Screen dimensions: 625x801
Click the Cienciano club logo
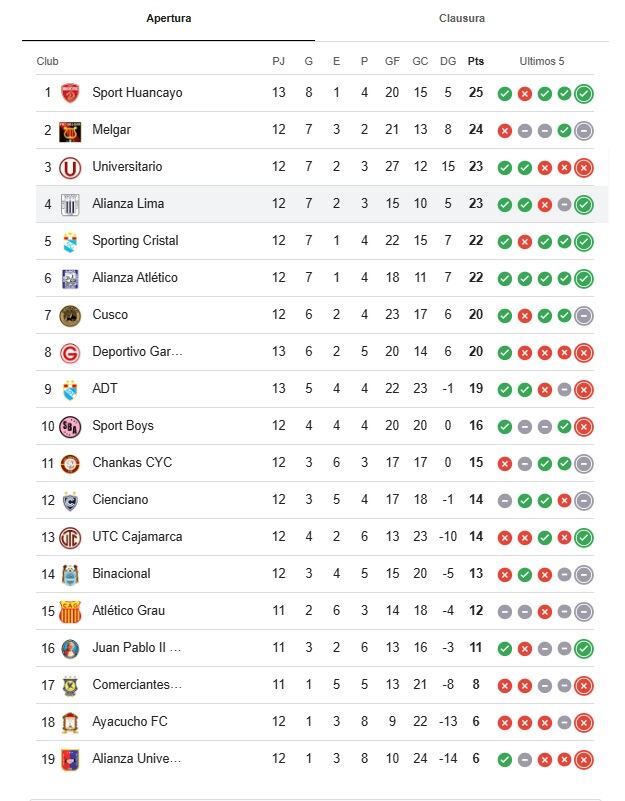pos(72,499)
